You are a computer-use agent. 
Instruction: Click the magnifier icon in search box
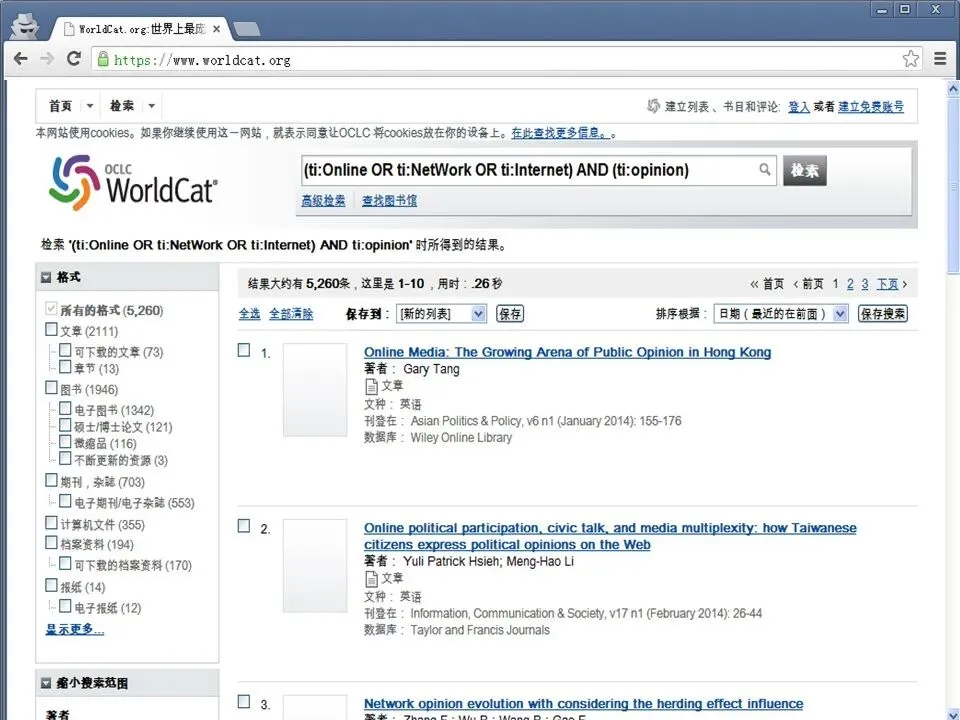(765, 169)
